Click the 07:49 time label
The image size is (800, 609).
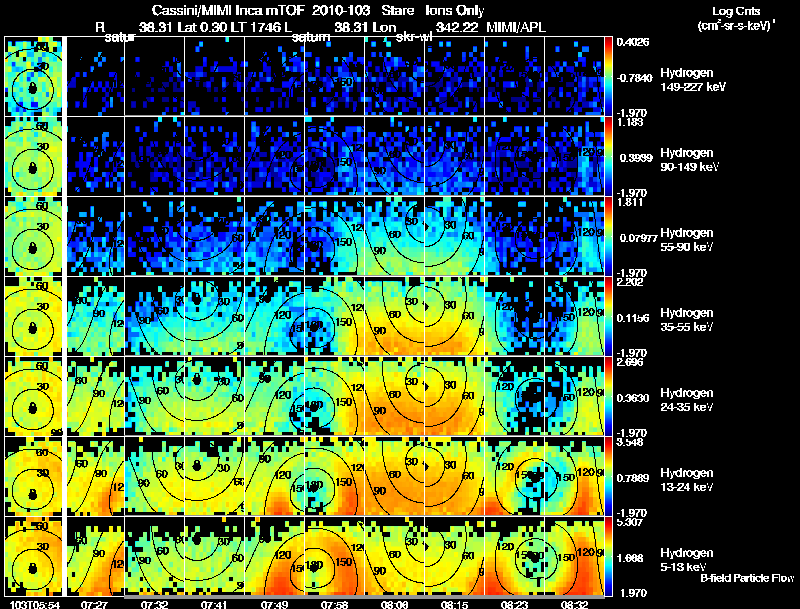coord(274,604)
